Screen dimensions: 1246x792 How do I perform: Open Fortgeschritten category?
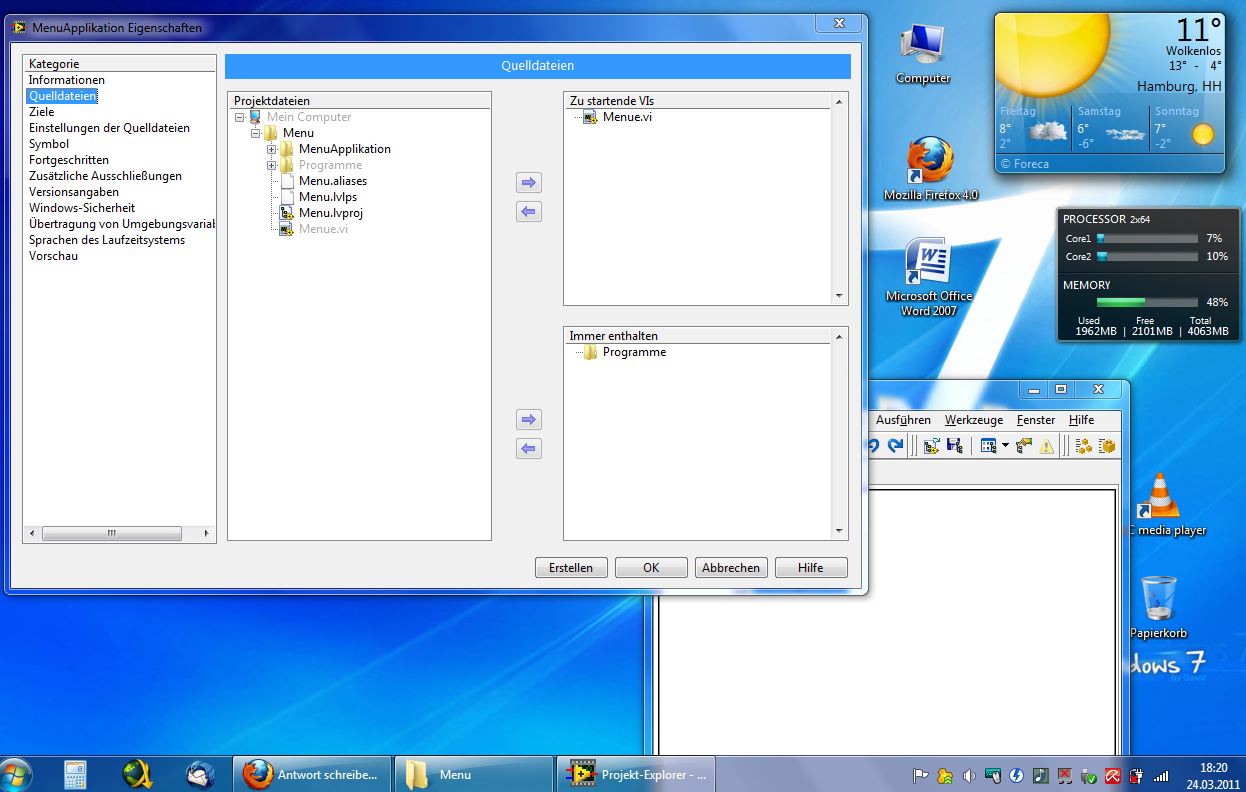click(x=69, y=160)
